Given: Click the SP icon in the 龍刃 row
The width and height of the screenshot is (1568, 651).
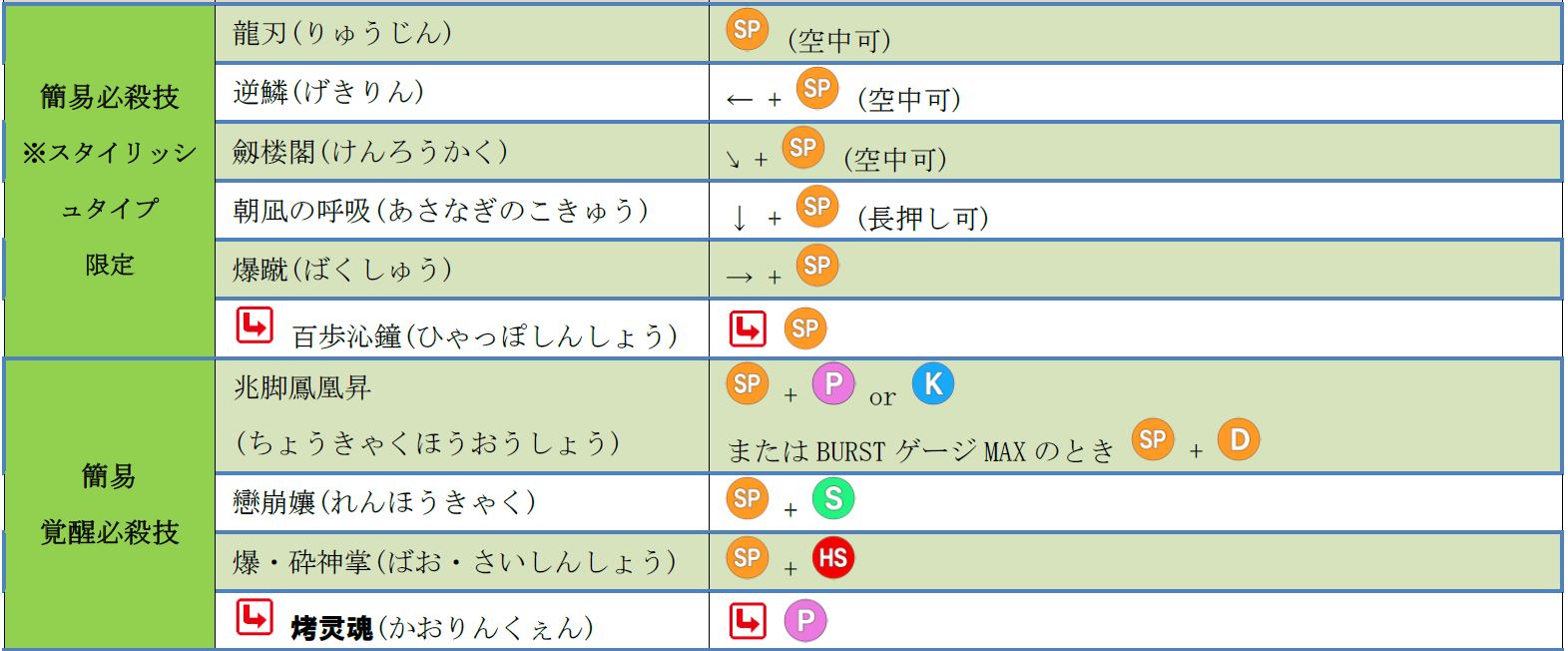Looking at the screenshot, I should pyautogui.click(x=747, y=30).
